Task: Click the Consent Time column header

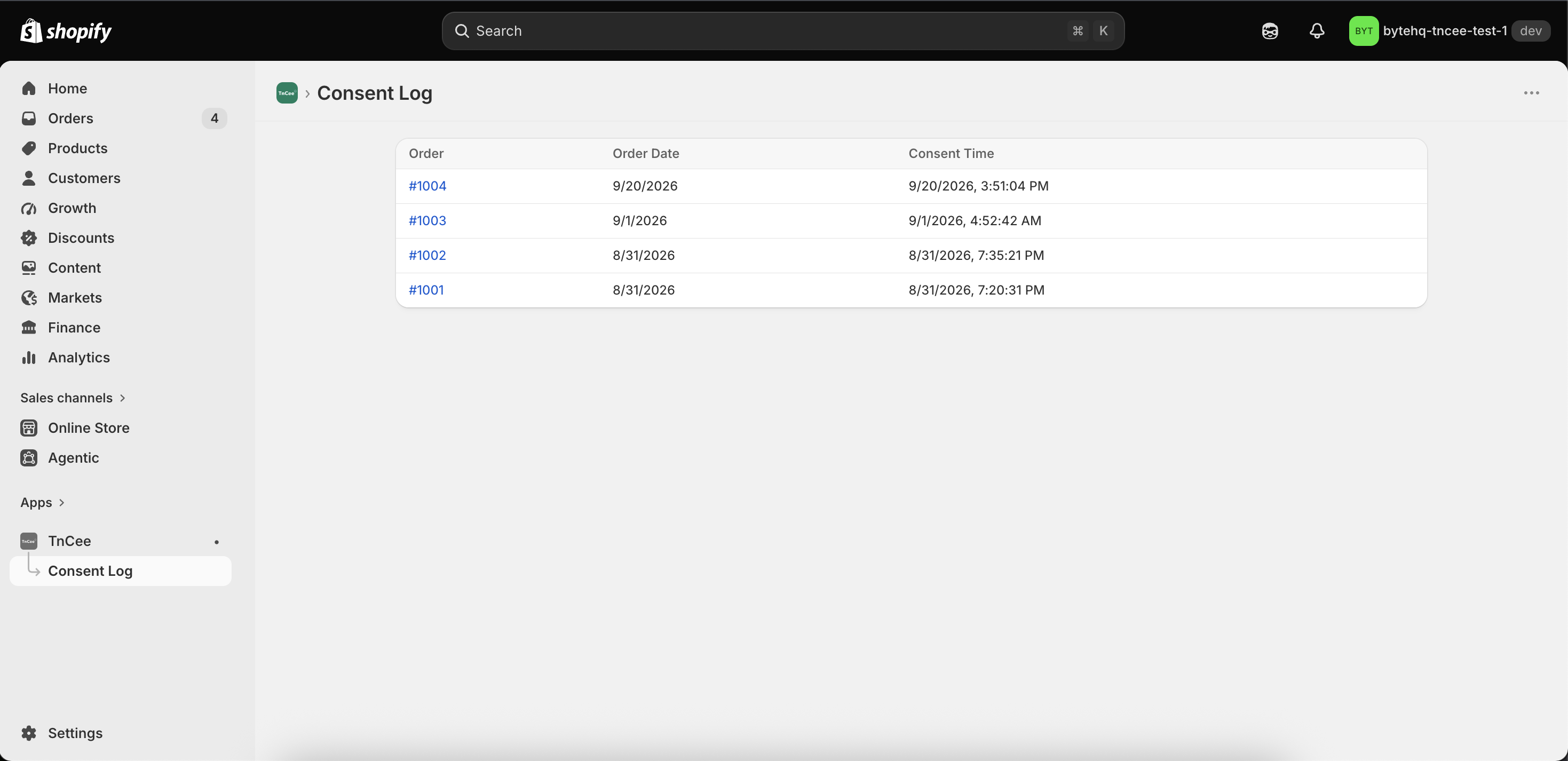Action: click(x=952, y=153)
